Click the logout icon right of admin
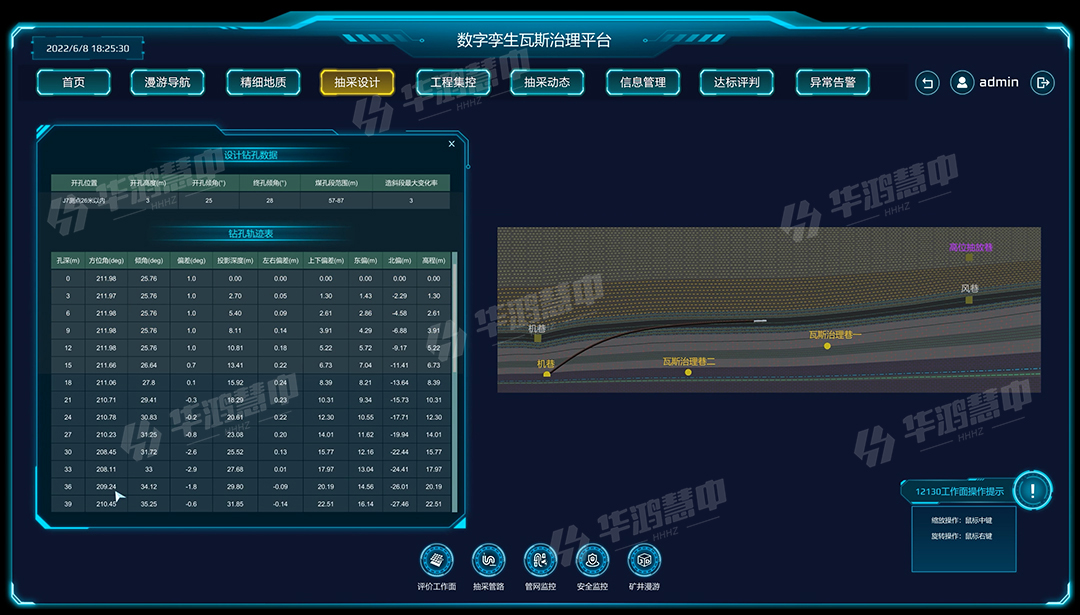Screen dimensions: 1080x615 pyautogui.click(x=1042, y=83)
